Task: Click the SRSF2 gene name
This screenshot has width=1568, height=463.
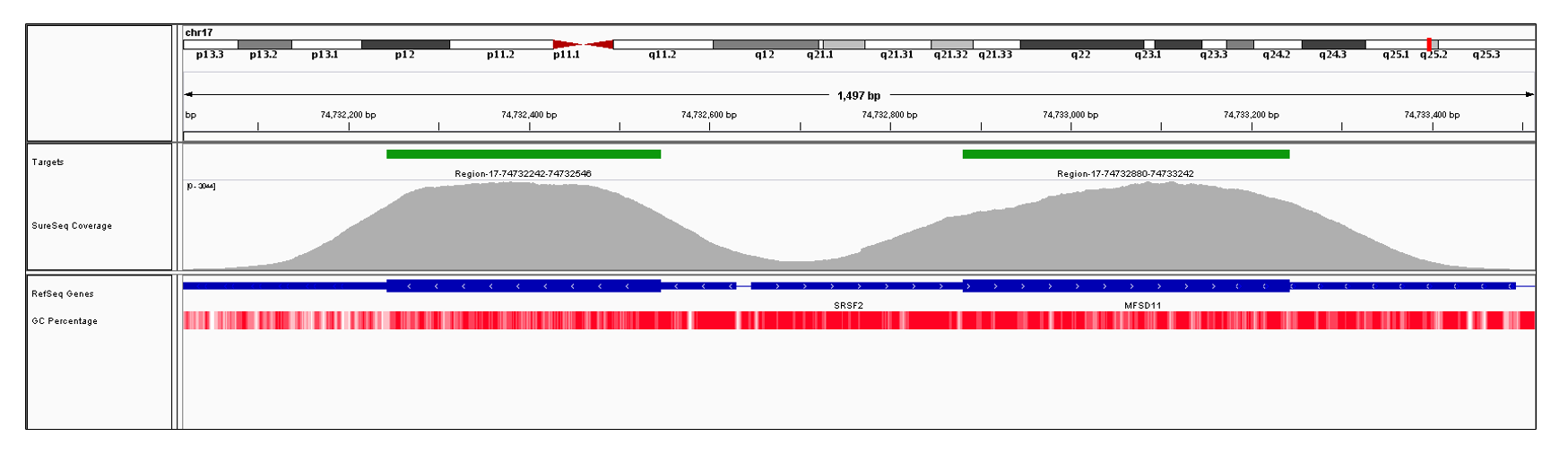Action: 848,306
